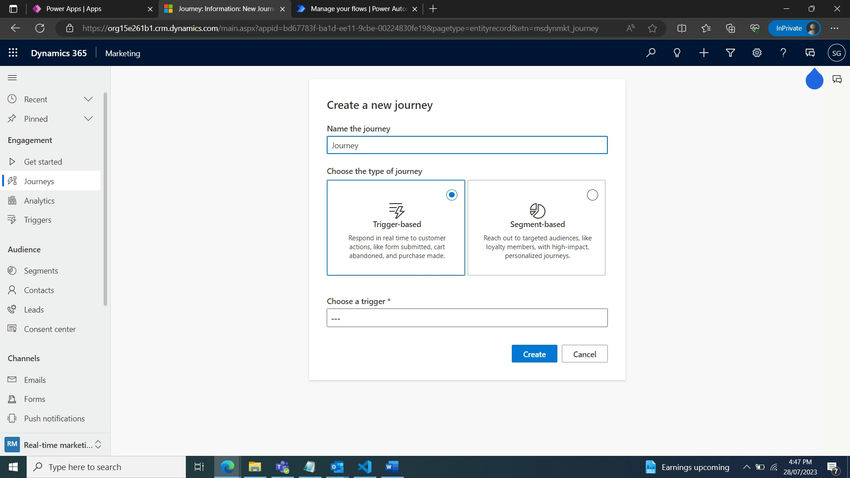Click the search magnifier in Dynamics header

(651, 53)
